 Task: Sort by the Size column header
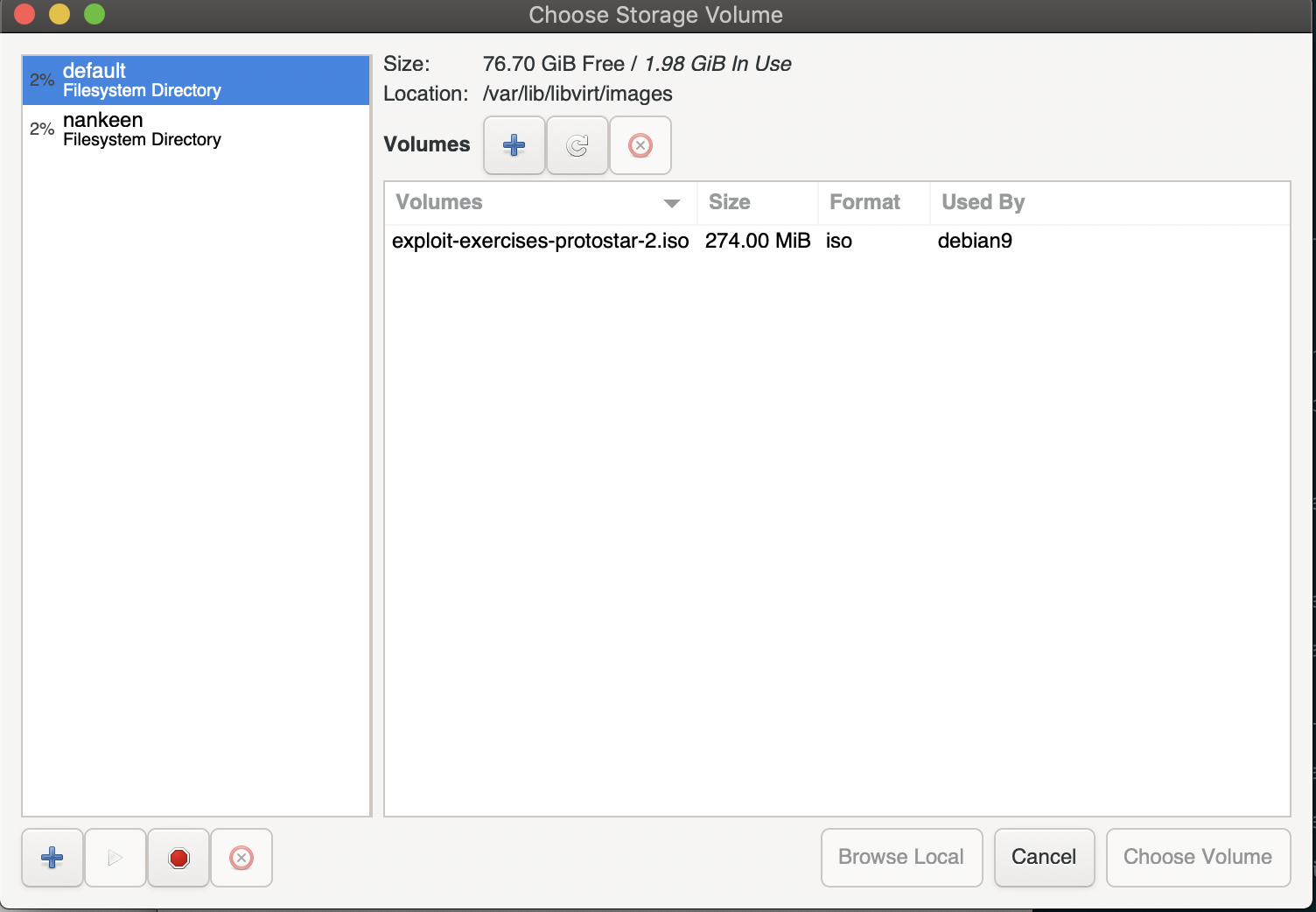(x=758, y=202)
